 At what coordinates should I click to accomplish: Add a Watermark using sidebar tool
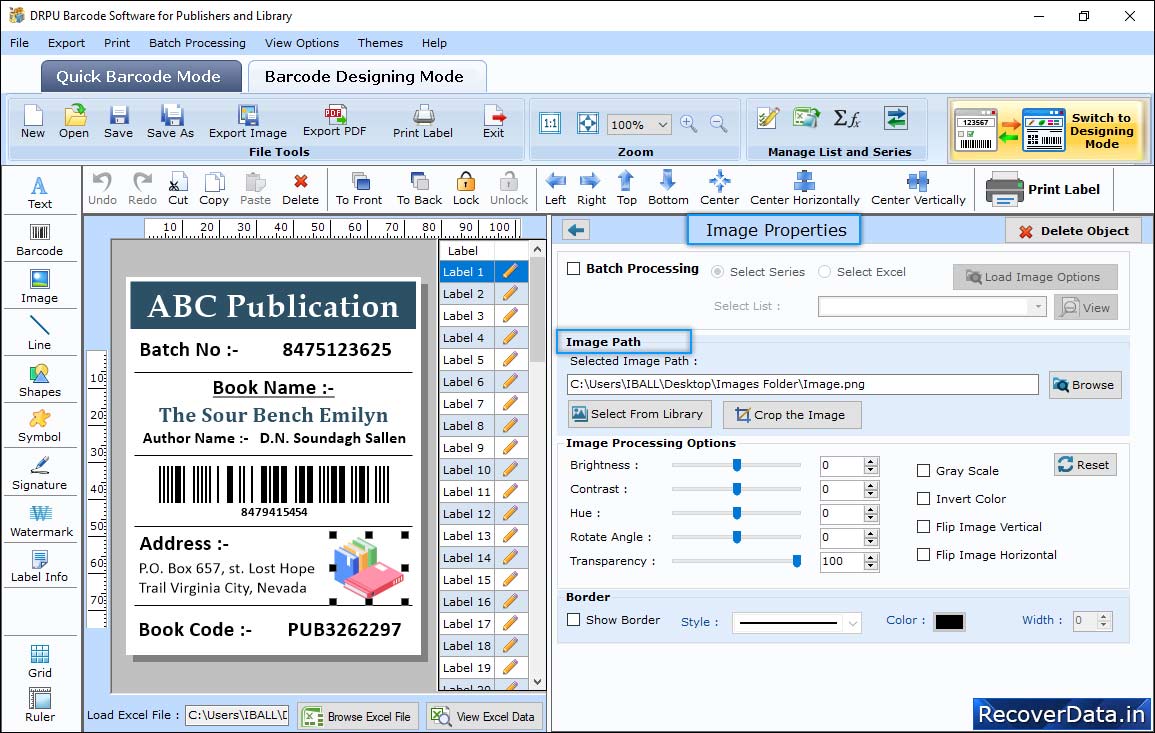point(41,520)
